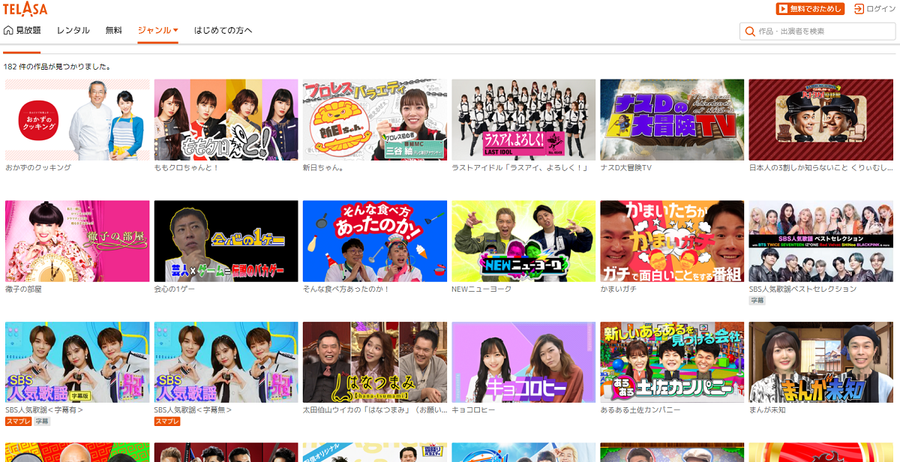Open the キョコロヒー thumbnail
This screenshot has height=462, width=900.
[523, 362]
